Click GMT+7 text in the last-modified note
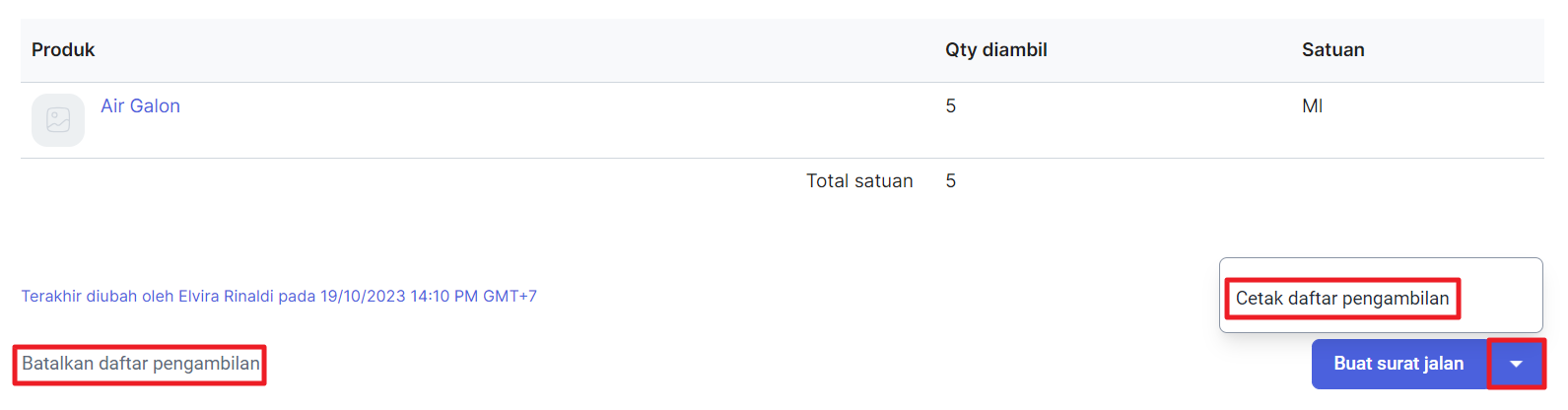 (510, 296)
